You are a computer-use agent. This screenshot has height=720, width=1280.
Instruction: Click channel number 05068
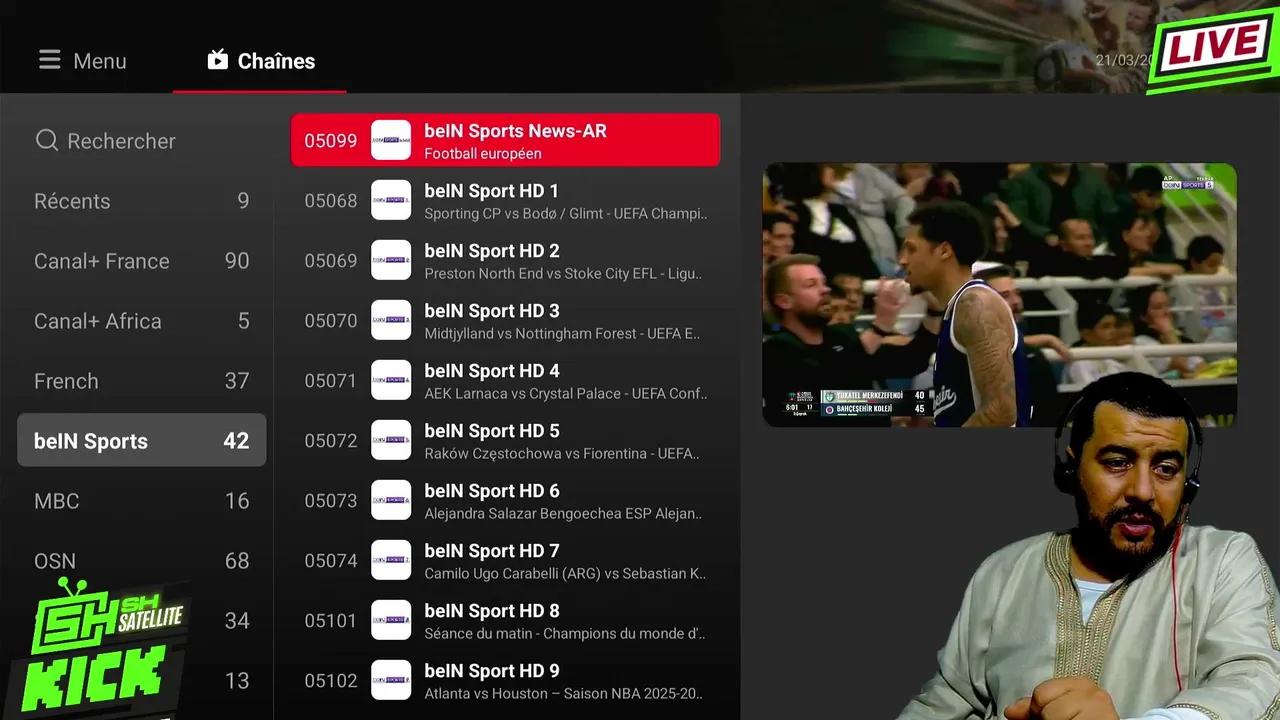331,201
